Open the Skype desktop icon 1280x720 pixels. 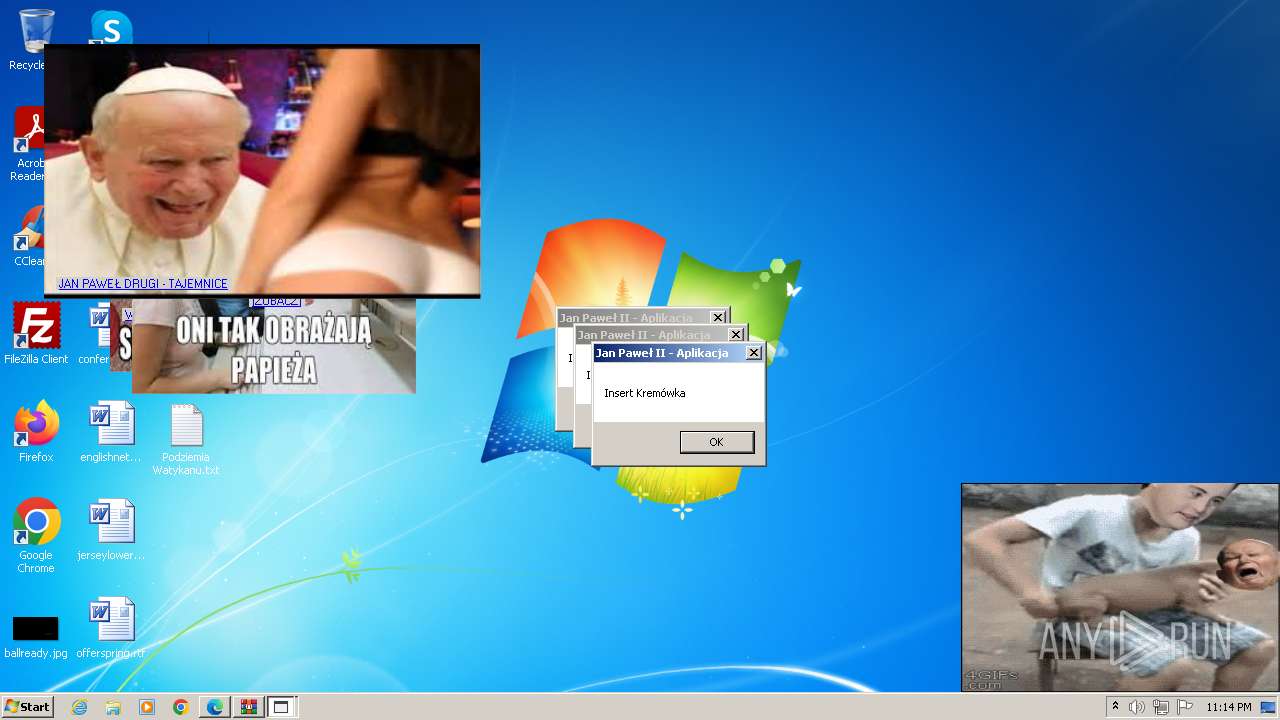point(111,27)
